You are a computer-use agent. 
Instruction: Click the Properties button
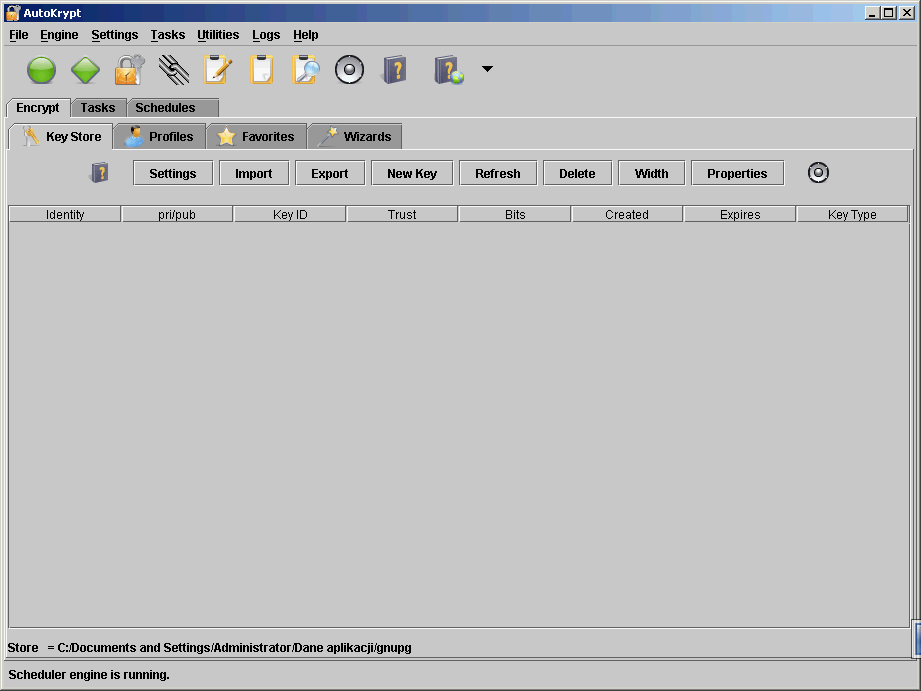[x=737, y=173]
